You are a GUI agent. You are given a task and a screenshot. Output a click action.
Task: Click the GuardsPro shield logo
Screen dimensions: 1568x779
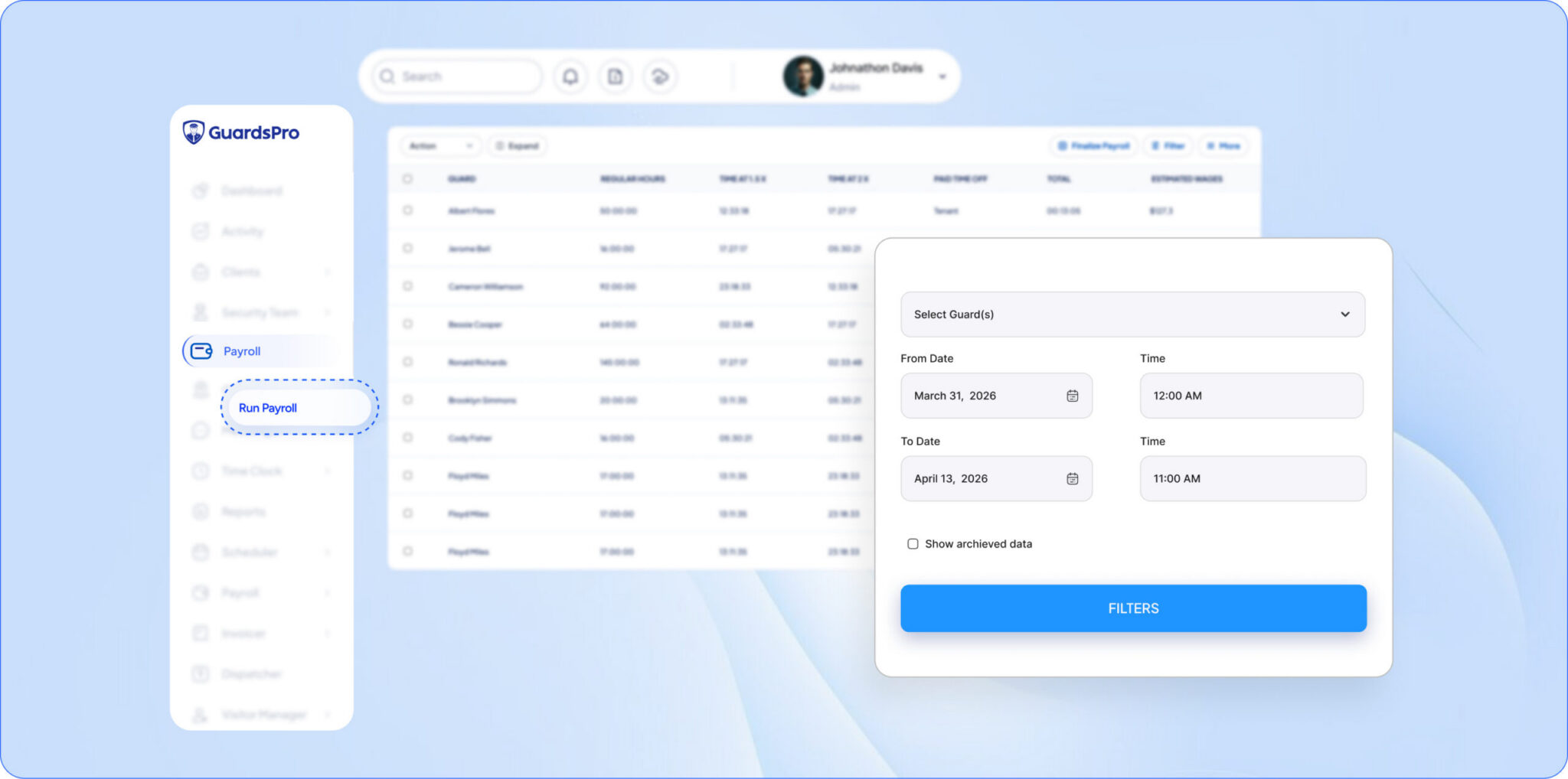[194, 132]
